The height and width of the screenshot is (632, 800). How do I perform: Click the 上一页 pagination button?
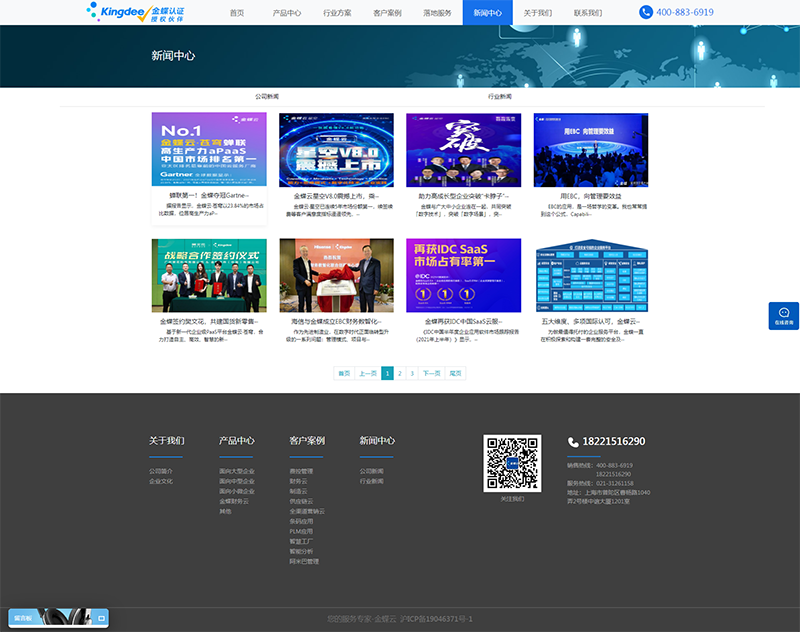(x=368, y=373)
